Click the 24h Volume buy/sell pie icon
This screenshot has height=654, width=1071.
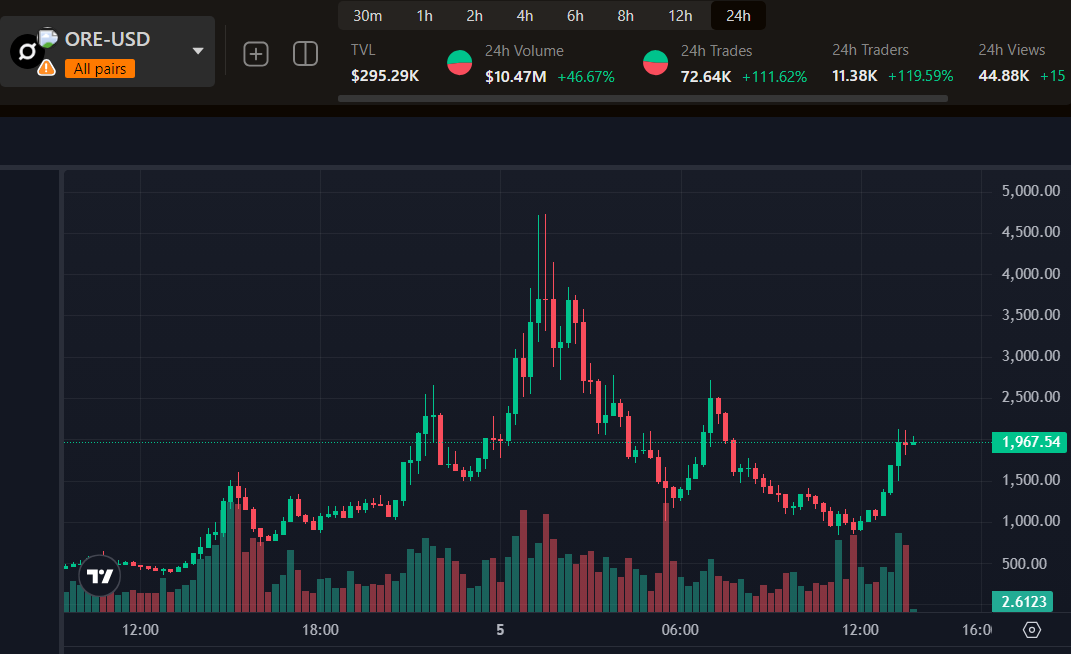click(460, 63)
